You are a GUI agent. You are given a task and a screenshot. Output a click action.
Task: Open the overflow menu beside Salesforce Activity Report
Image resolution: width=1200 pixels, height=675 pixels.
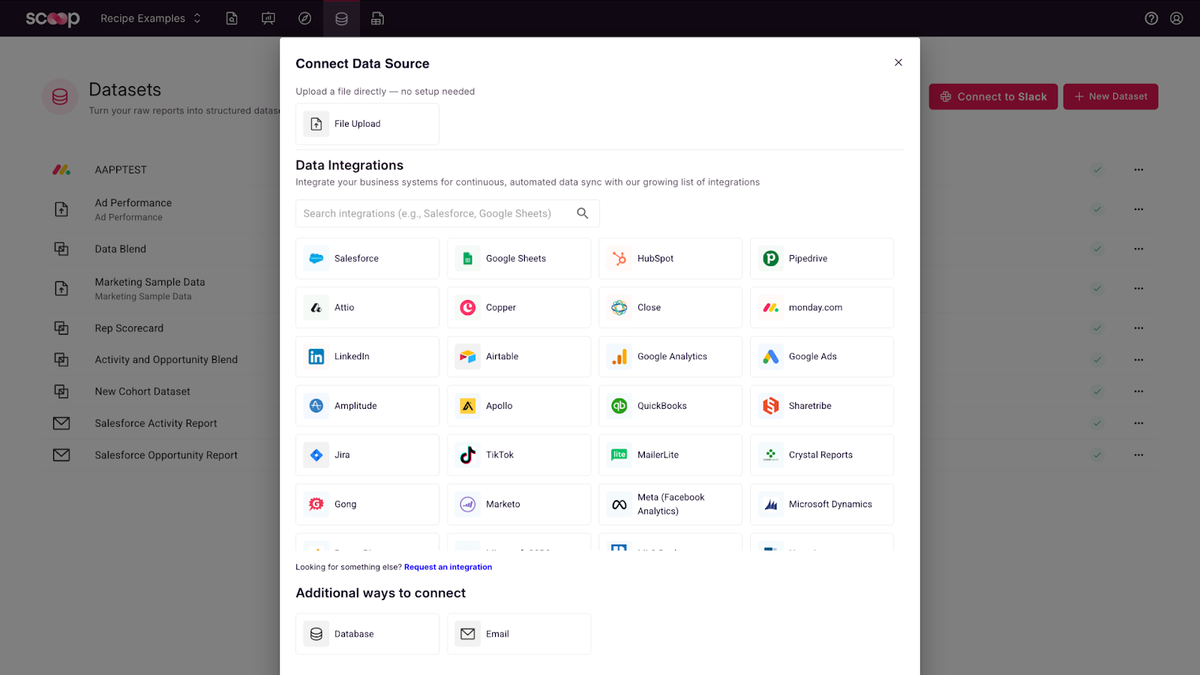pyautogui.click(x=1138, y=423)
